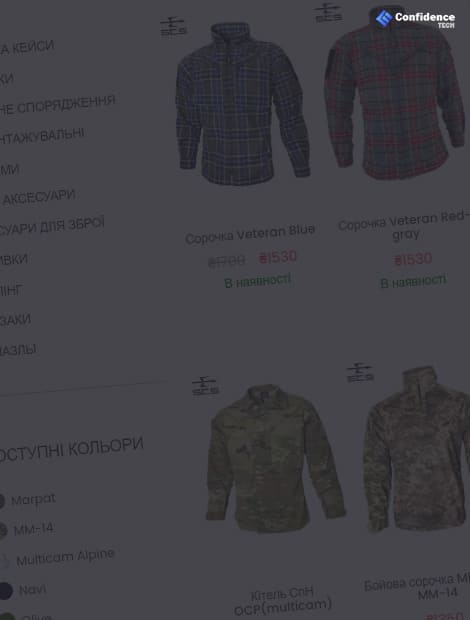Click SCS logo above MM-14 combat shirt

[x=360, y=373]
